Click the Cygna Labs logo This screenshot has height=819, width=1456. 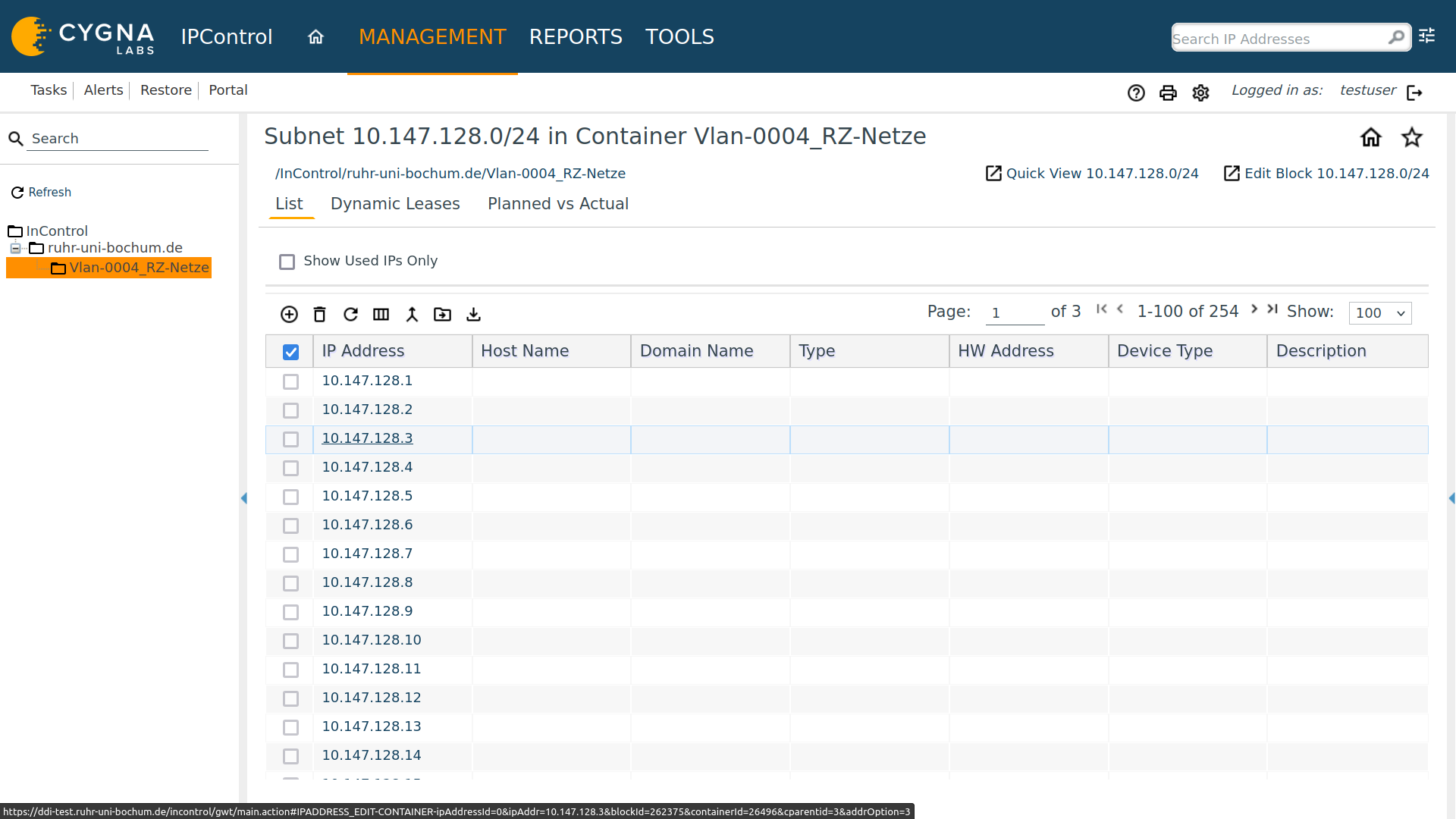83,36
